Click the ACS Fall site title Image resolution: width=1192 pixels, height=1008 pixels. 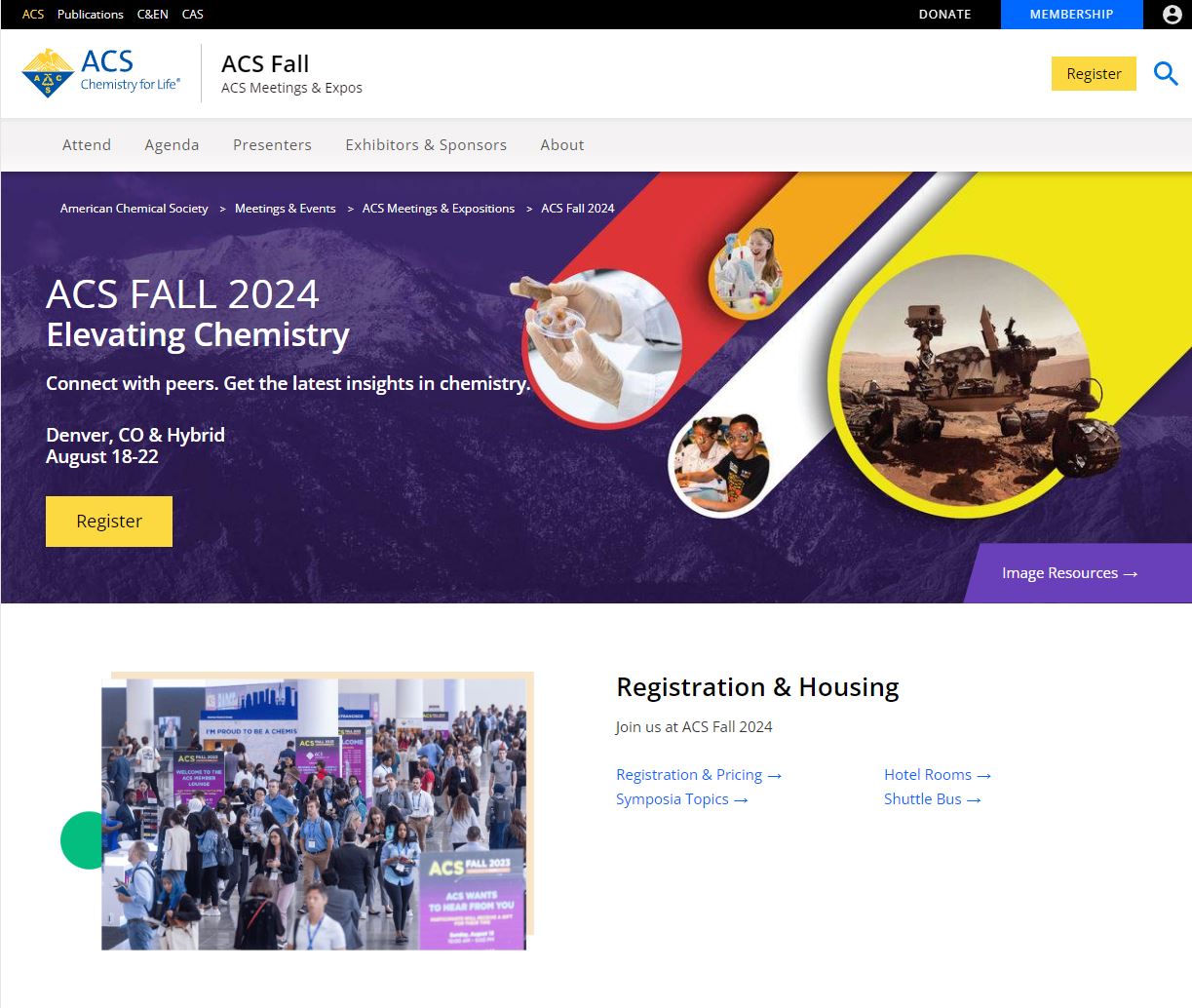pyautogui.click(x=265, y=64)
